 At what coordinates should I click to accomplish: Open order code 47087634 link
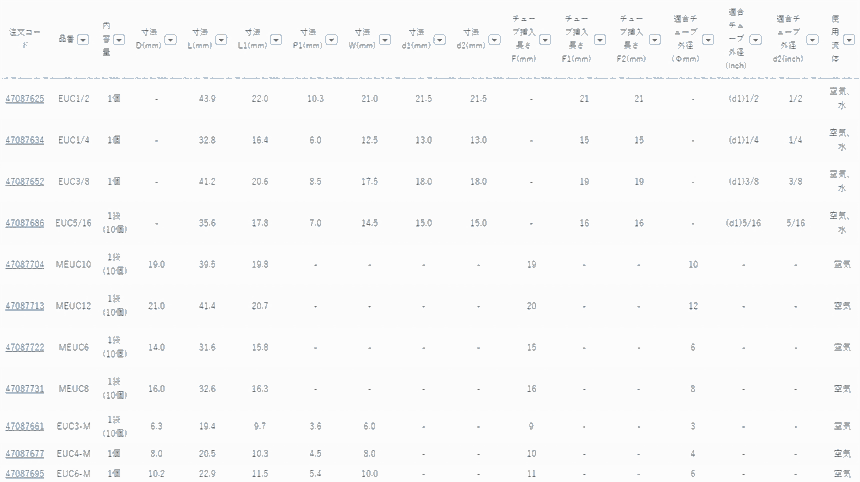(25, 140)
